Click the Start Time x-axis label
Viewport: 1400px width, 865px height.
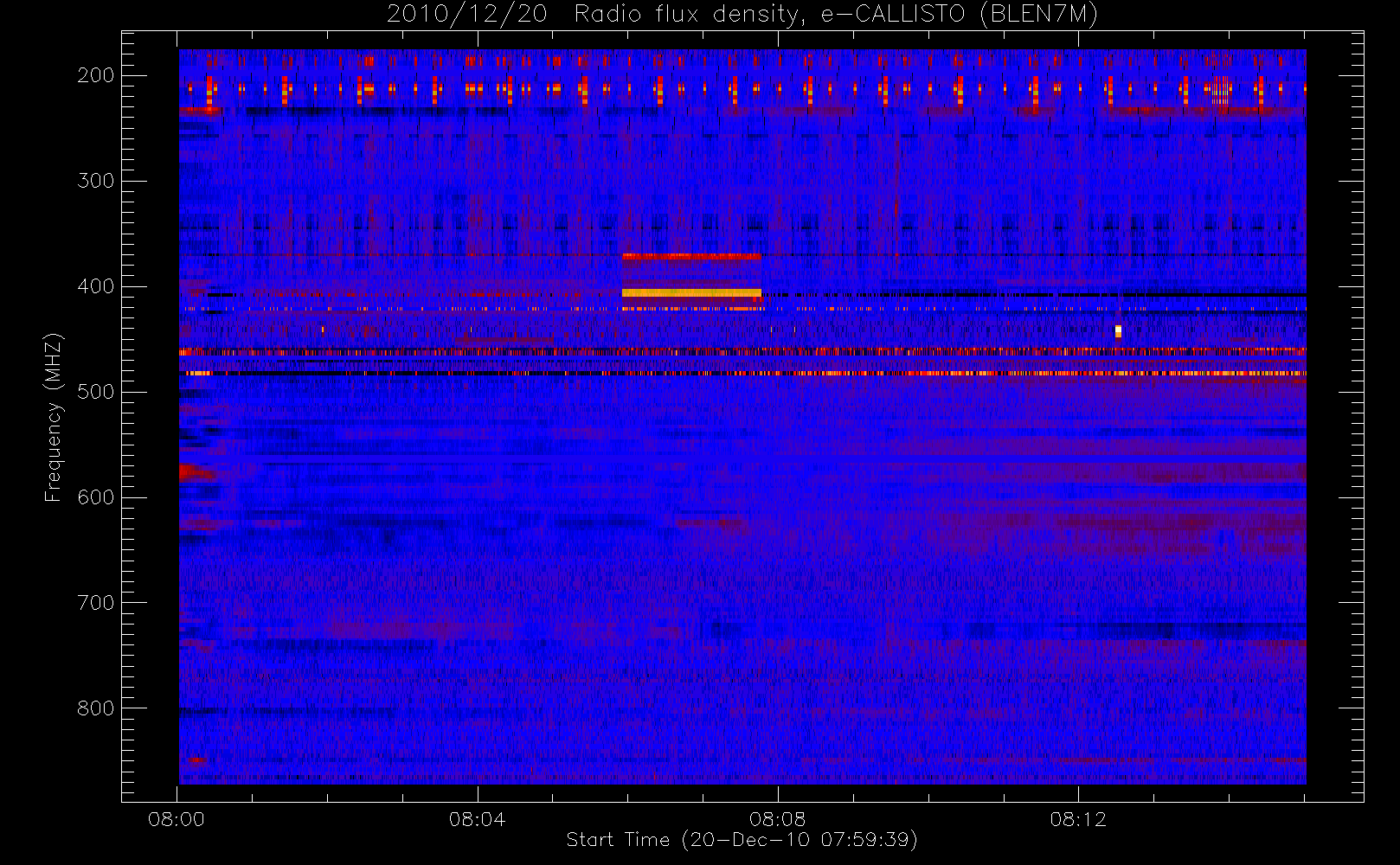coord(742,840)
